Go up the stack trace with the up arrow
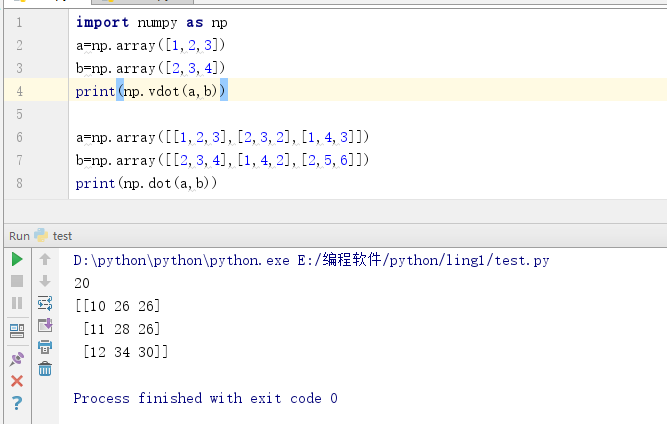 click(x=45, y=259)
